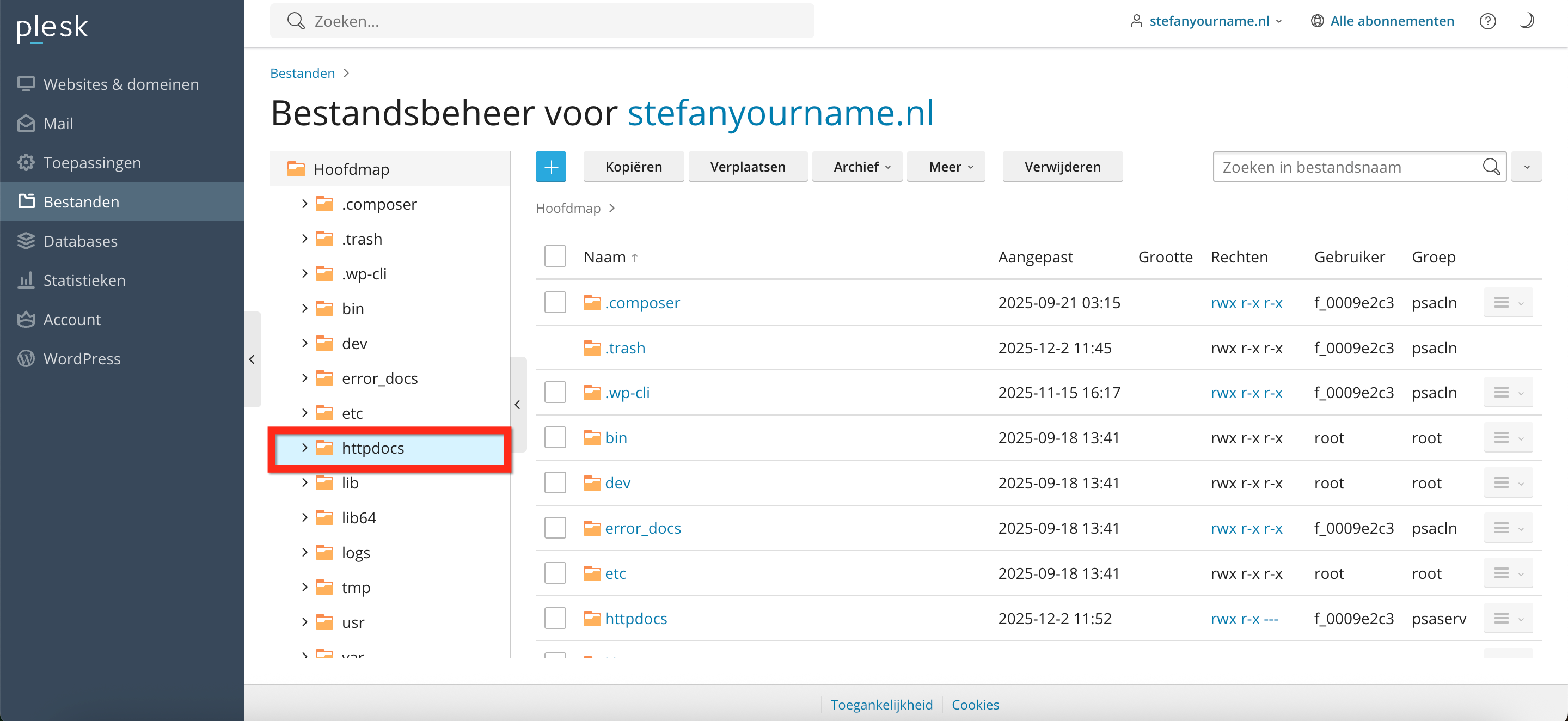Check the select-all checkbox beside Naam

[555, 257]
